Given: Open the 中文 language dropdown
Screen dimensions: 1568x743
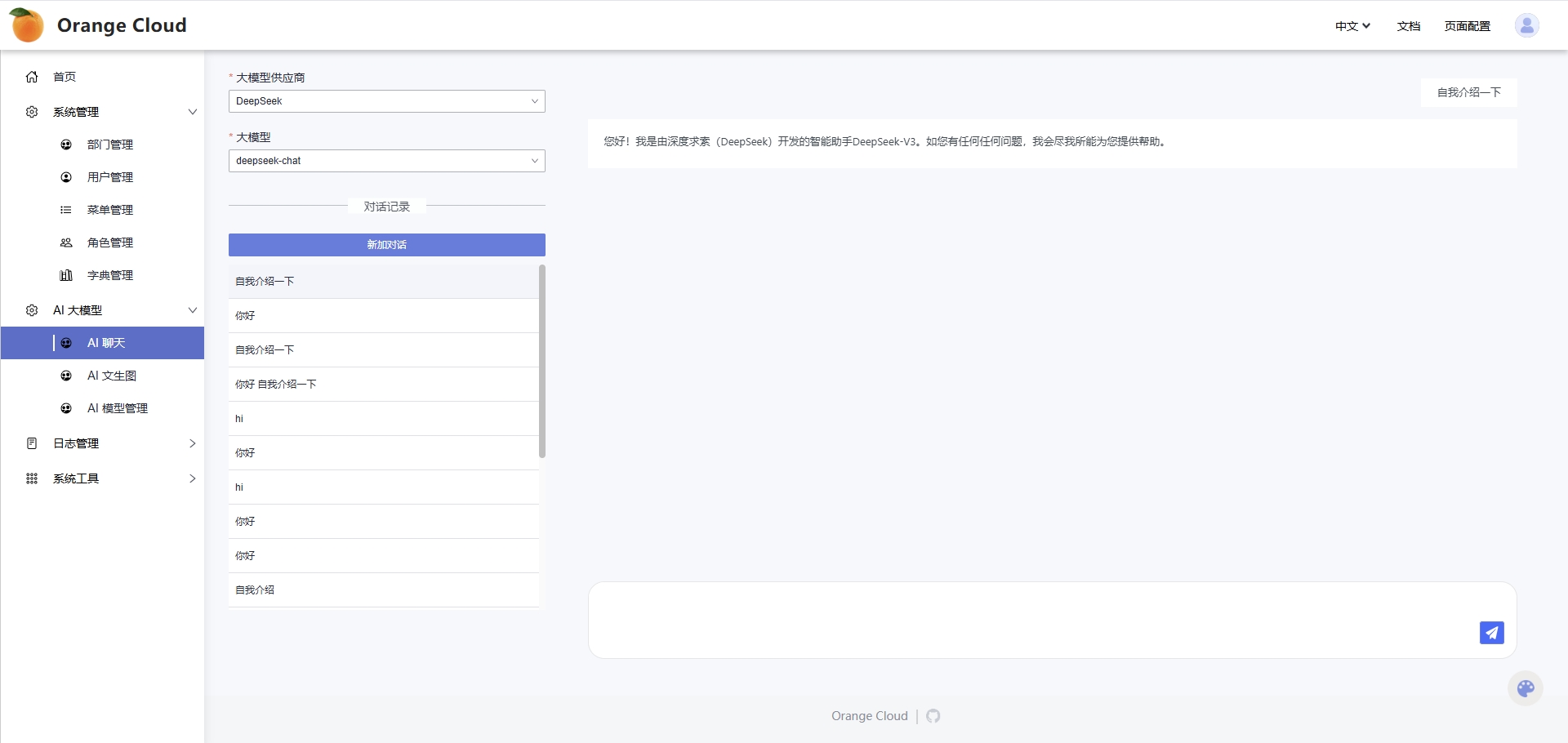Looking at the screenshot, I should [x=1352, y=26].
